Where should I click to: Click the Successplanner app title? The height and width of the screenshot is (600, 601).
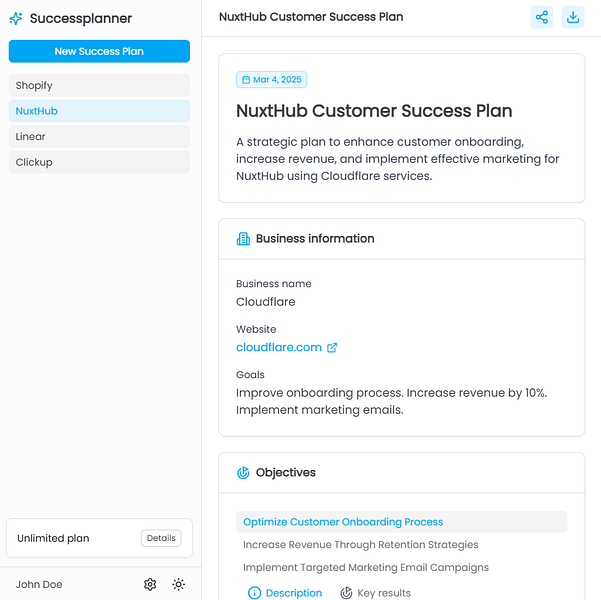pyautogui.click(x=81, y=18)
